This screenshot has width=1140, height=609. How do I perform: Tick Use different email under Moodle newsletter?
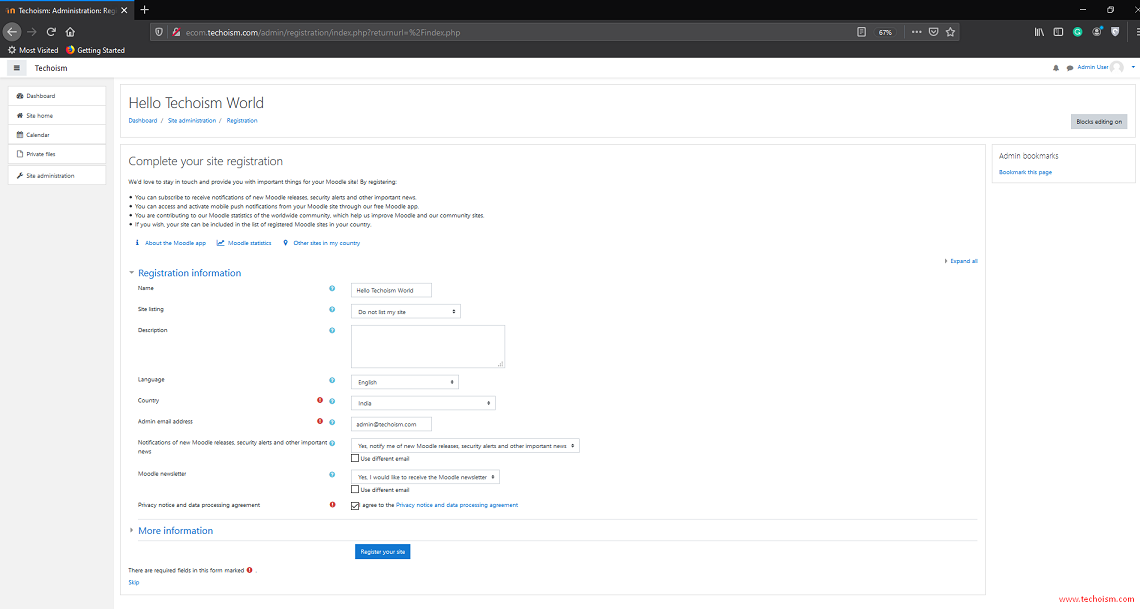click(x=355, y=490)
